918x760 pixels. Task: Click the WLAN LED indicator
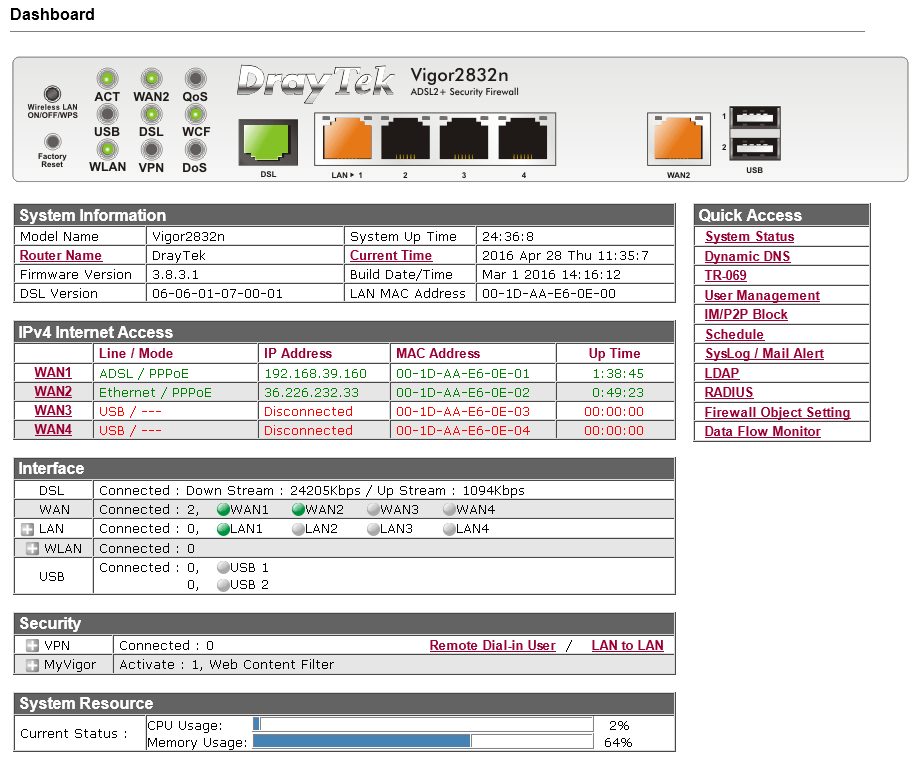pos(107,149)
